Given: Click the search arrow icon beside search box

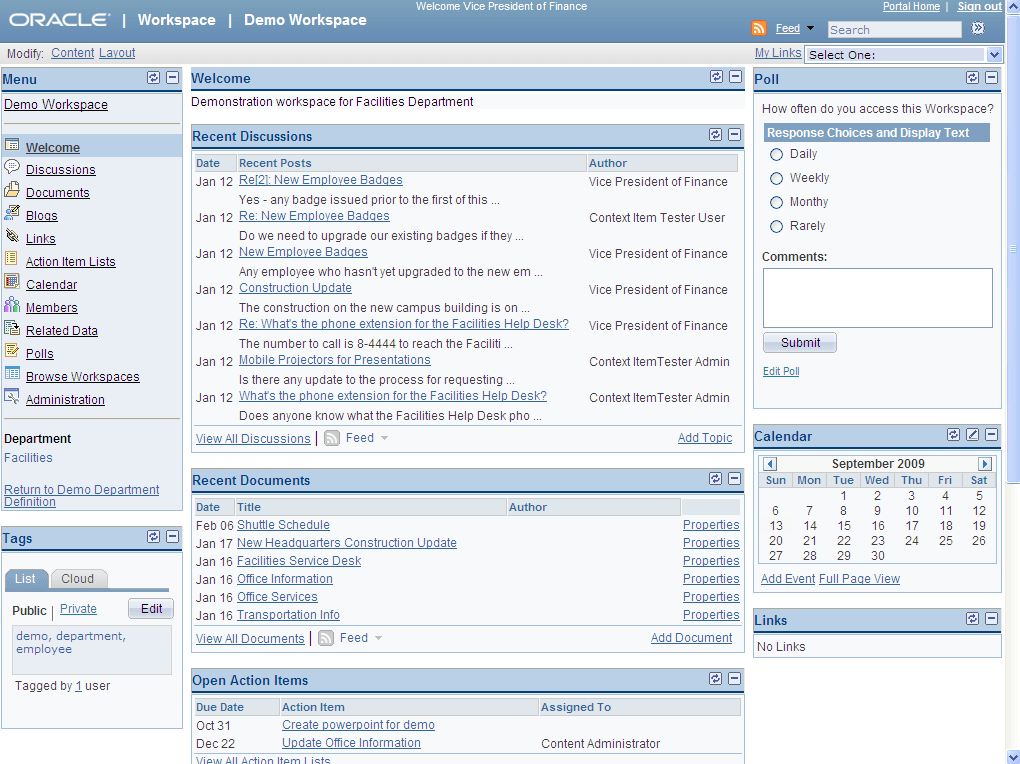Looking at the screenshot, I should [x=978, y=29].
